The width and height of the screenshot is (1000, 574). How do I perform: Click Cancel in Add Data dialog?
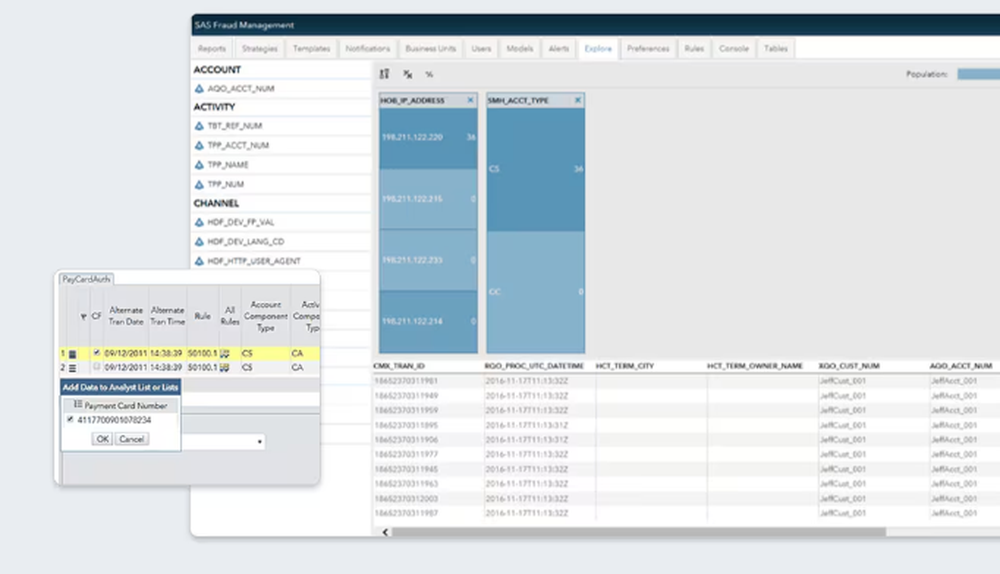tap(131, 439)
